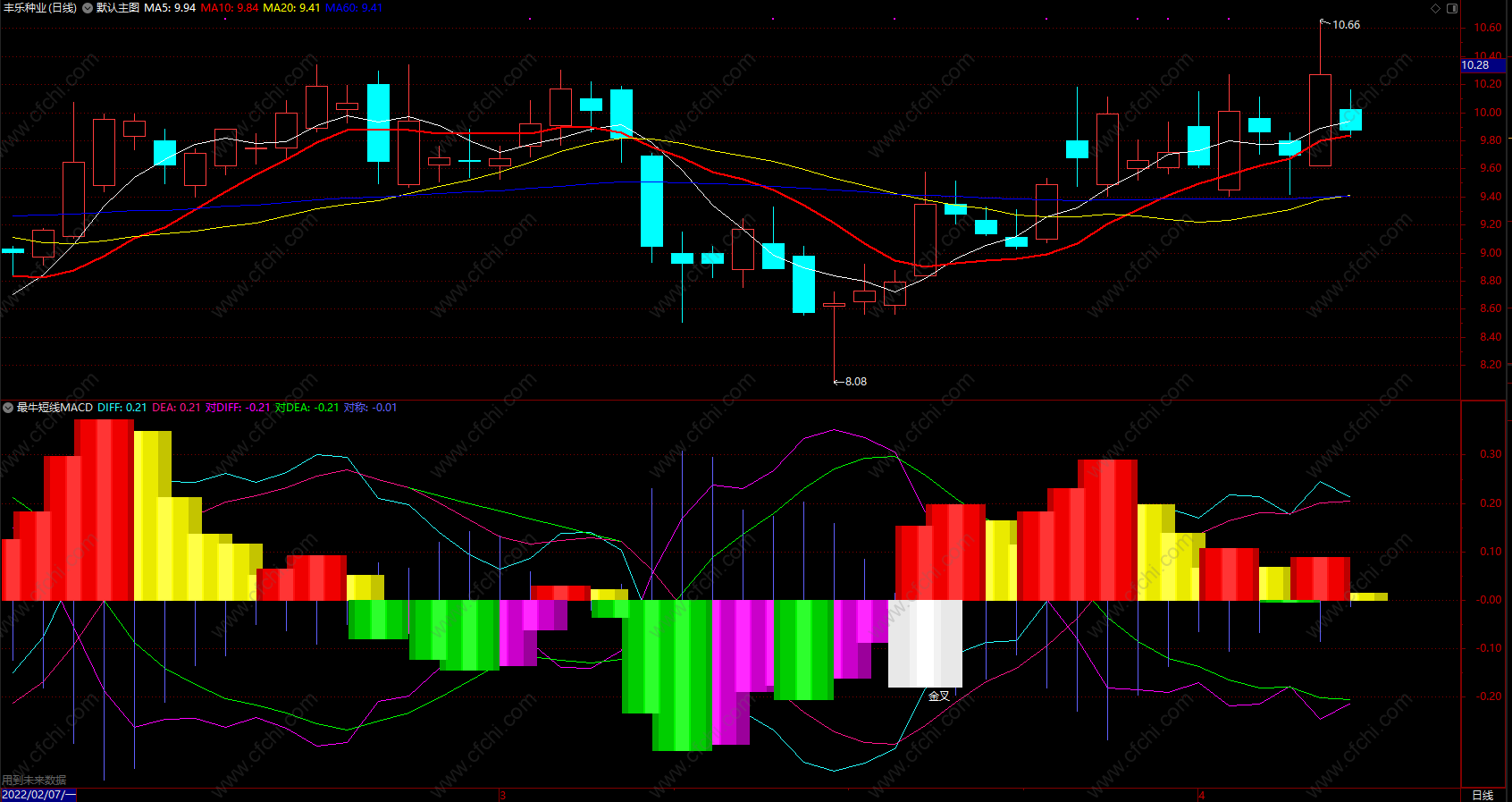Select the MA5: 9.94 indicator value
1512x802 pixels.
click(x=170, y=8)
